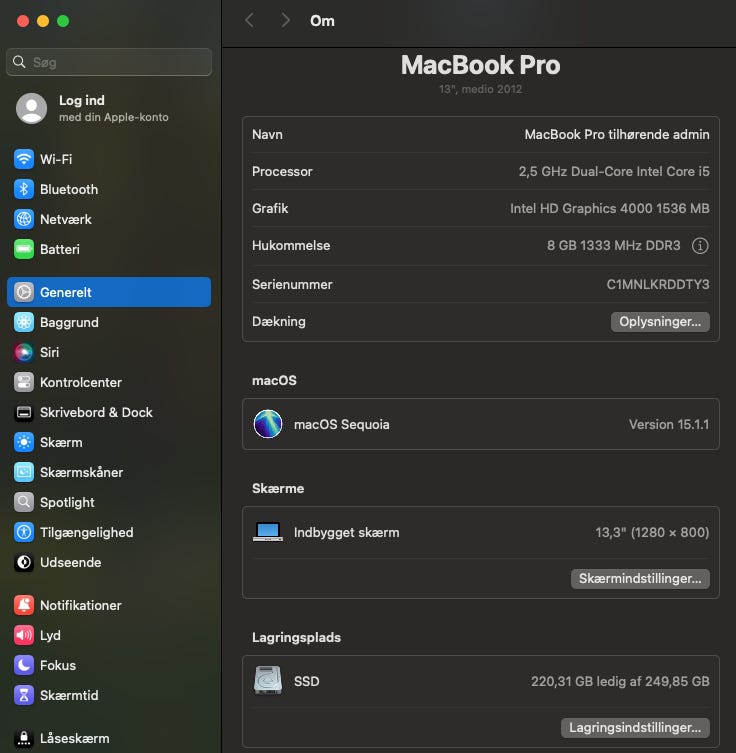736x753 pixels.
Task: Click display size 13,3" (1280 × 800)
Action: click(x=652, y=533)
